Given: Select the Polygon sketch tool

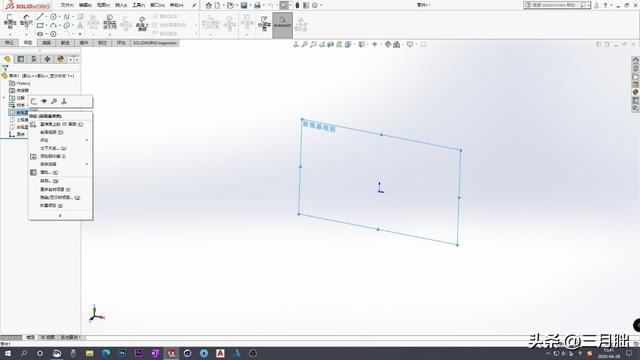Looking at the screenshot, I should tap(53, 34).
